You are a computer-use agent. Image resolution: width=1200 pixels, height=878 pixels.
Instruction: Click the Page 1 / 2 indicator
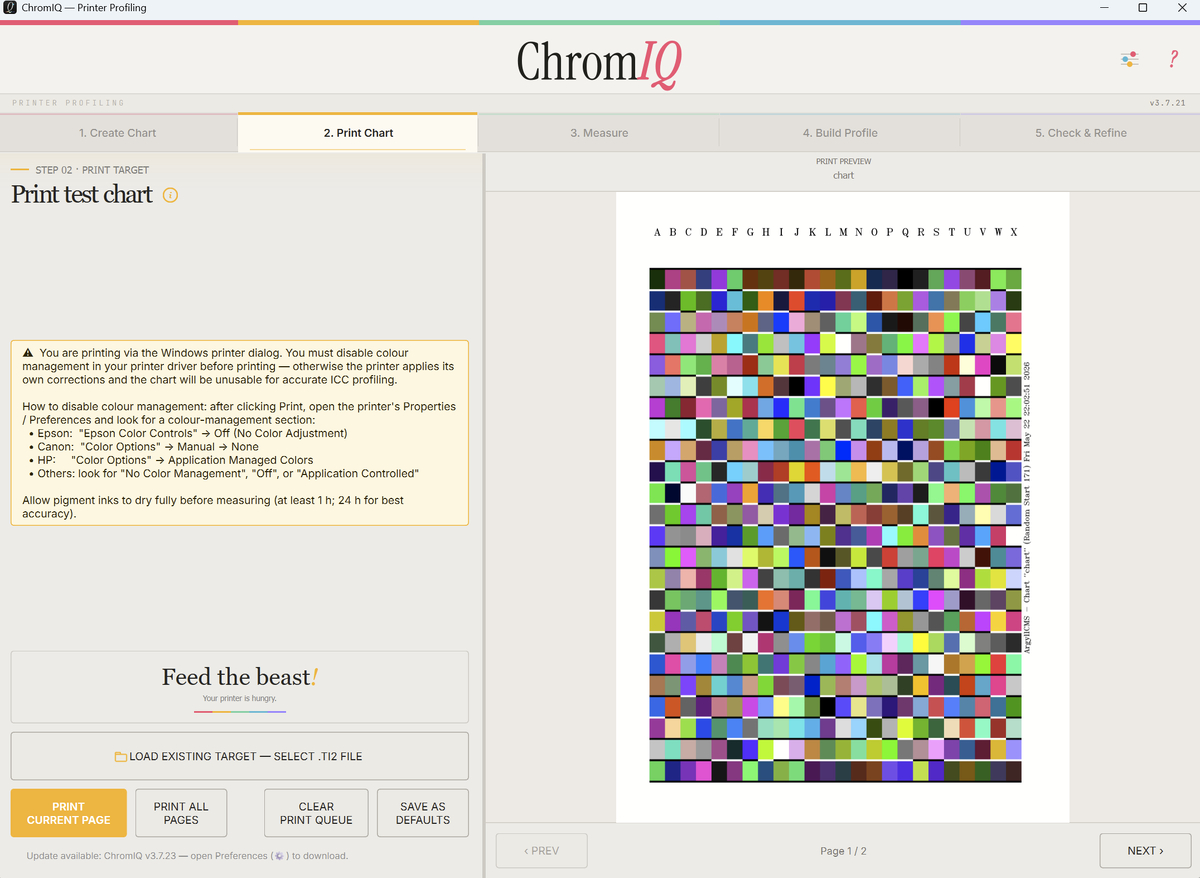pos(843,851)
